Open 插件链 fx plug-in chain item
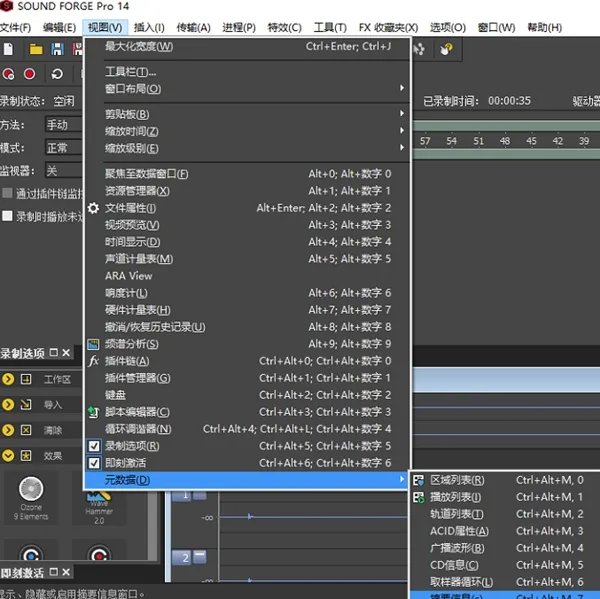 (x=247, y=361)
